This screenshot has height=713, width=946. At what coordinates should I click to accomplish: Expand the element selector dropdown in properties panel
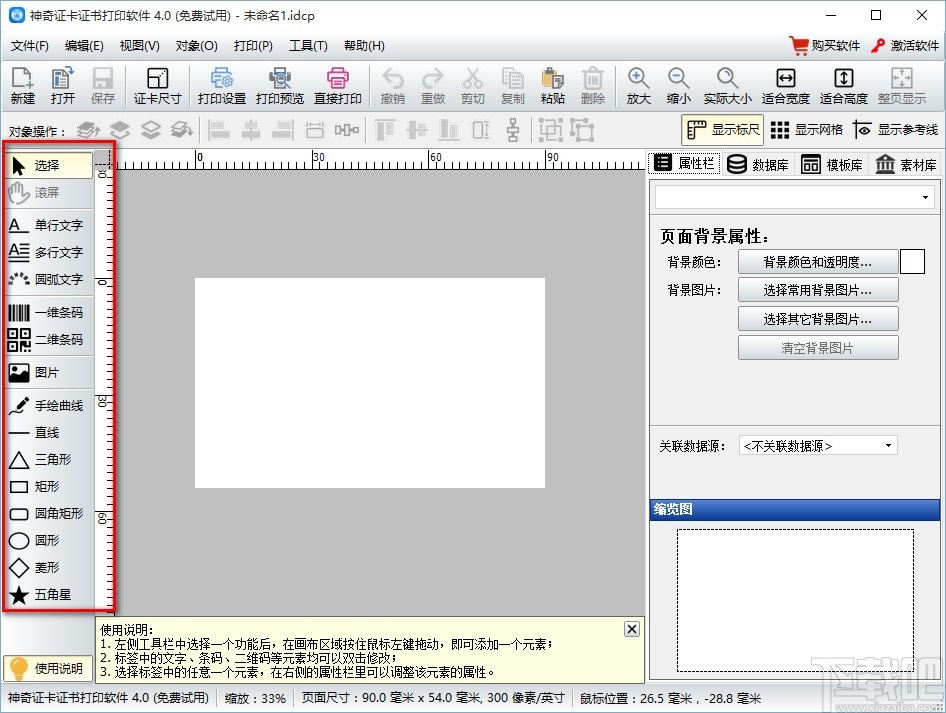click(925, 197)
